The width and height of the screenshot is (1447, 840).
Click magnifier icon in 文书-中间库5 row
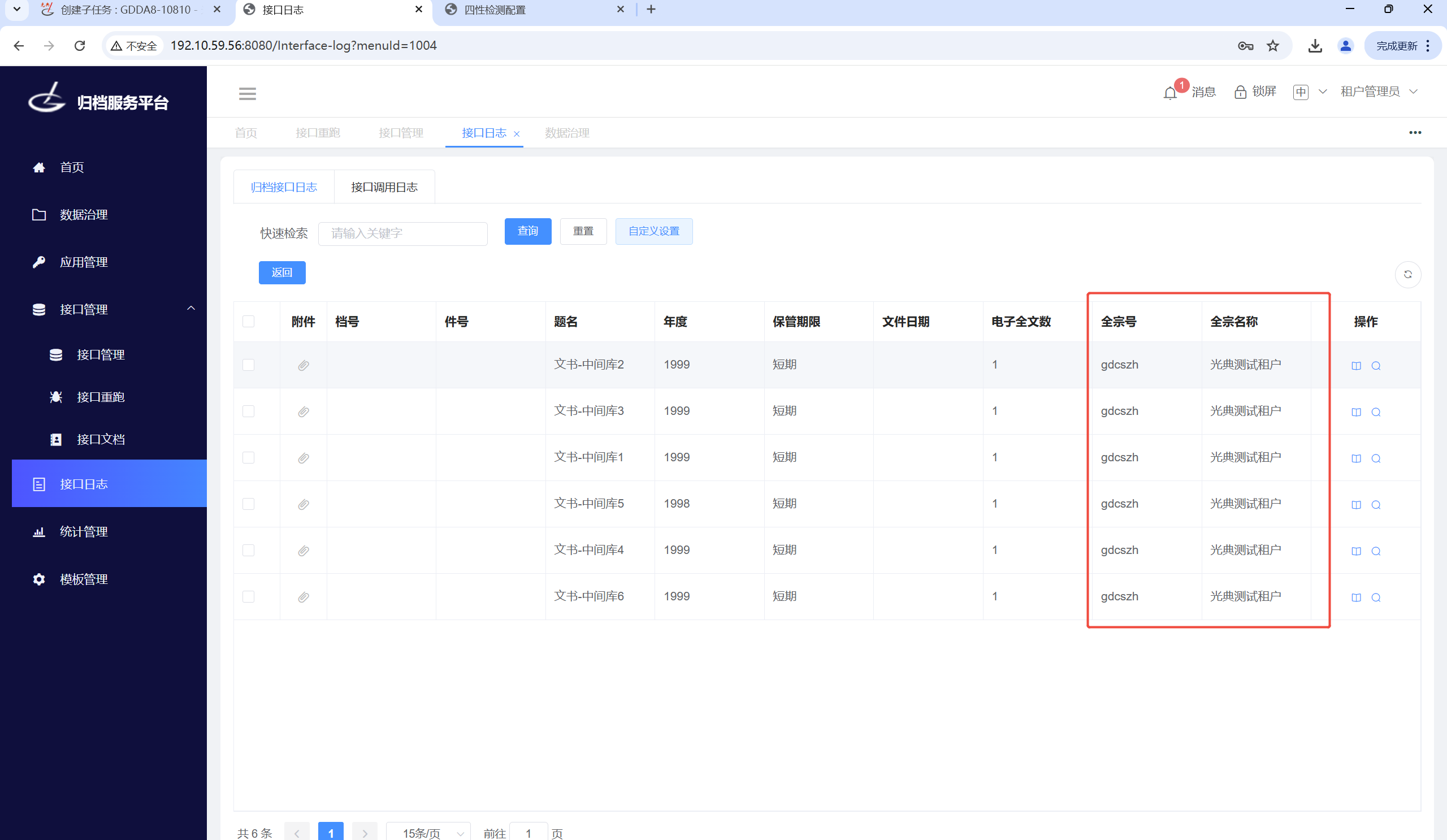coord(1376,505)
